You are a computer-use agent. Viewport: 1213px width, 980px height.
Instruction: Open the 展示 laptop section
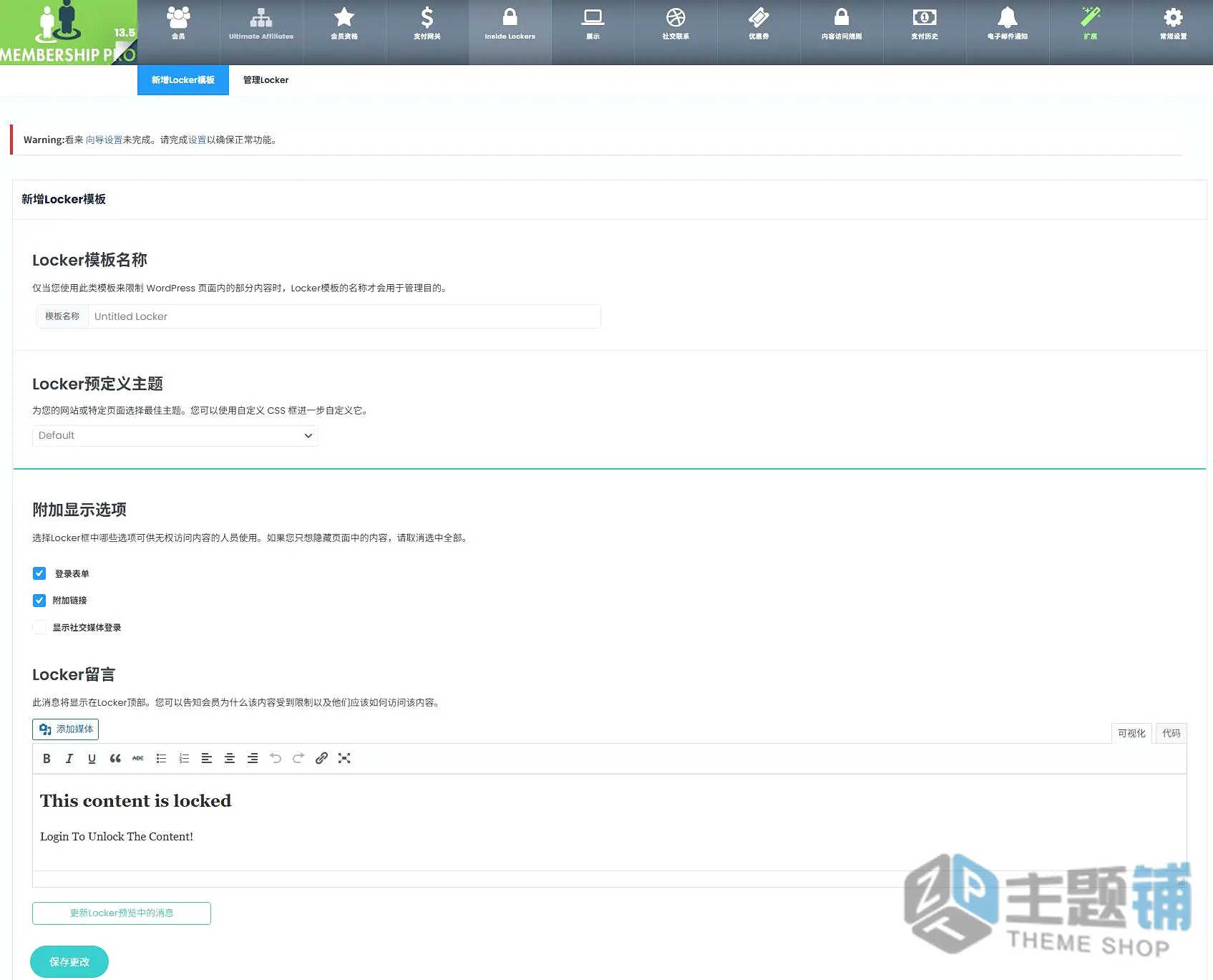pyautogui.click(x=593, y=32)
